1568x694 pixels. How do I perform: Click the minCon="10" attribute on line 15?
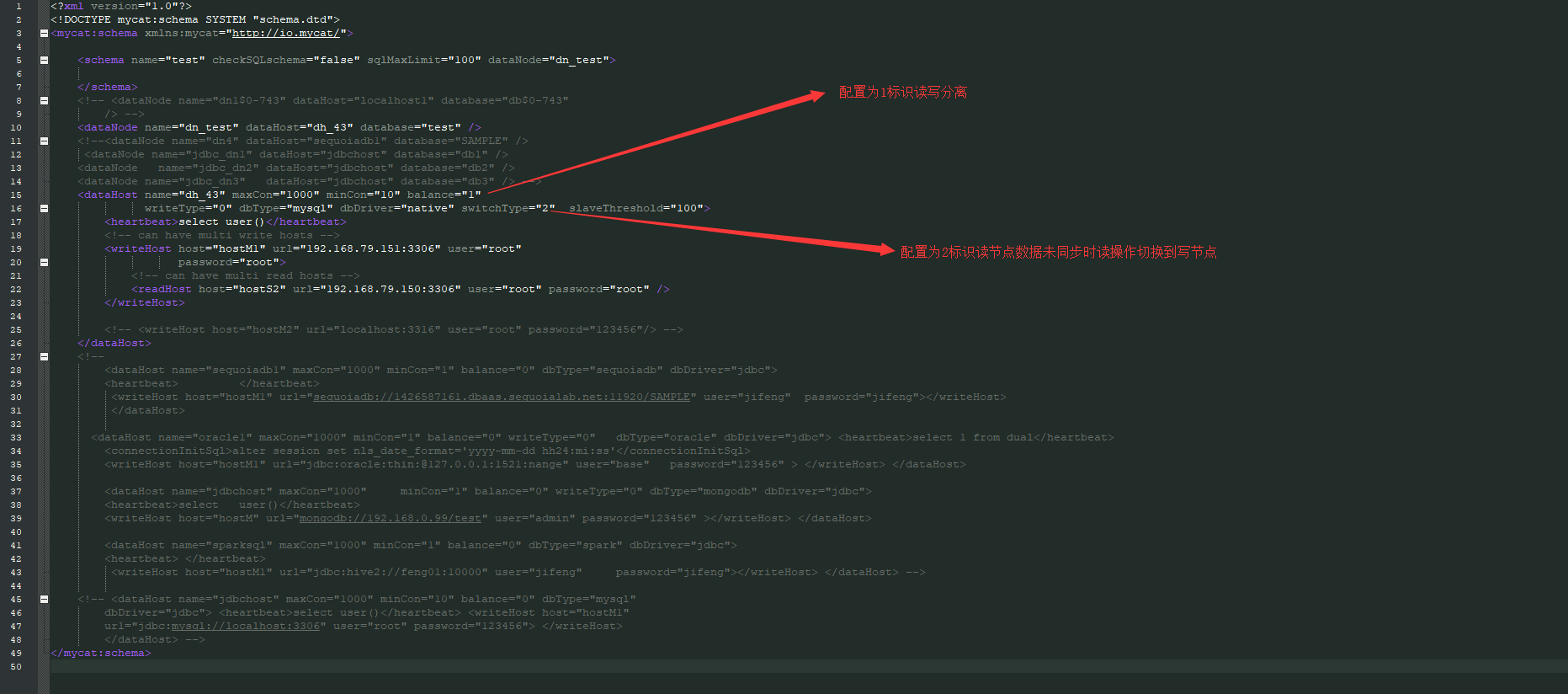point(364,195)
